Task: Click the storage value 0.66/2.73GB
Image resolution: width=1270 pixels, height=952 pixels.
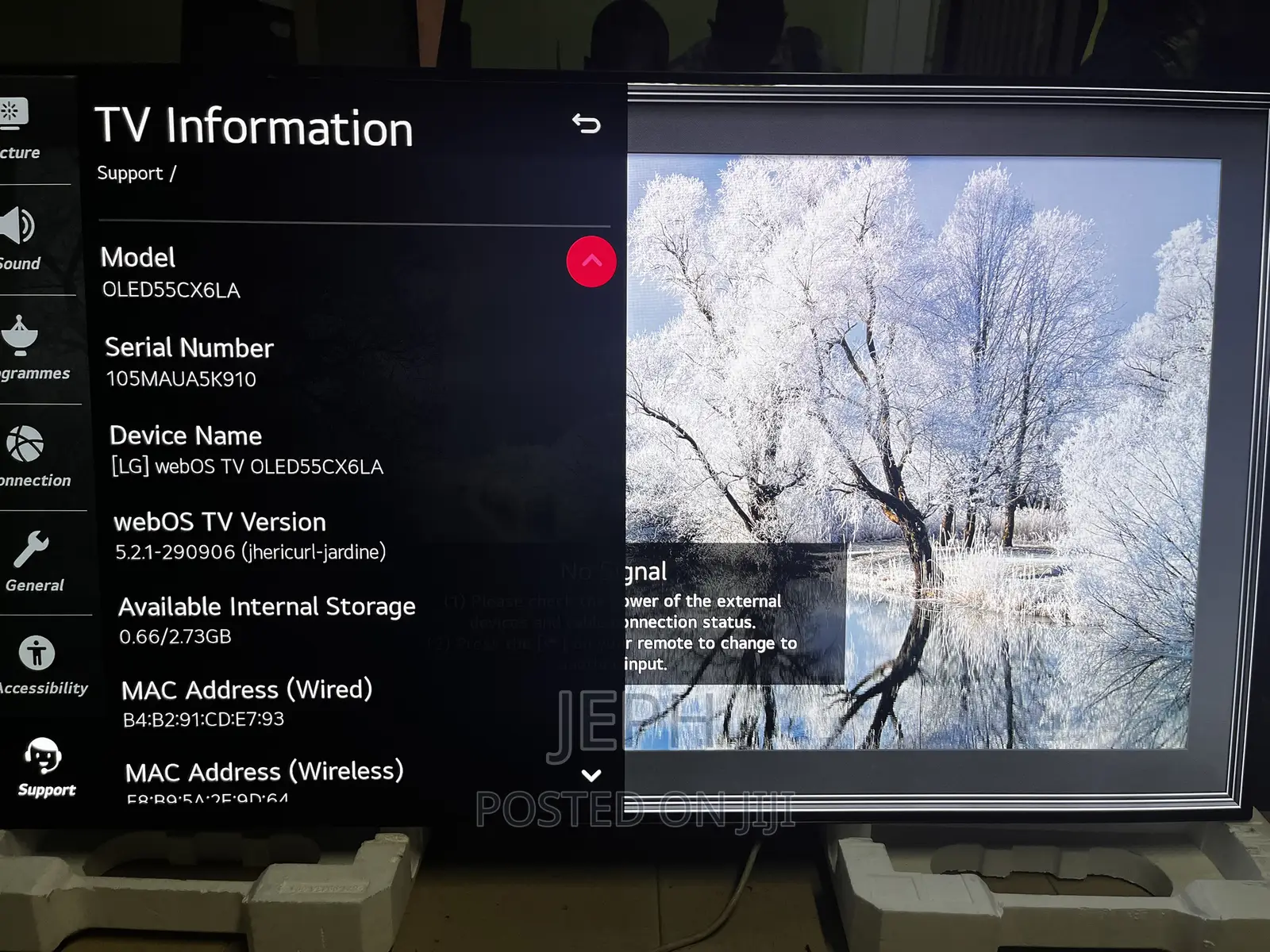Action: [175, 636]
